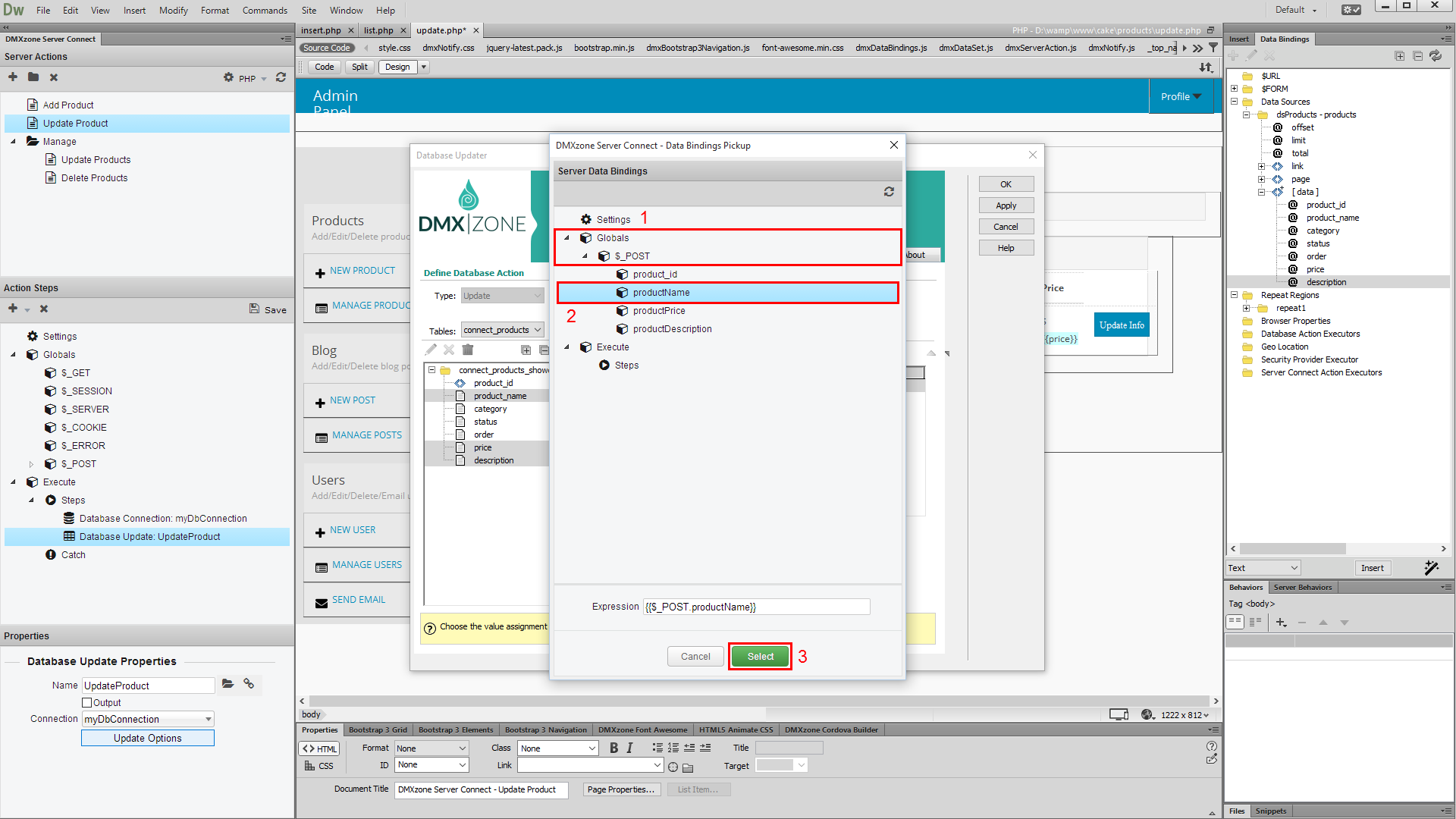Screen dimensions: 1456x819
Task: Add an action step with plus icon
Action: pos(13,309)
